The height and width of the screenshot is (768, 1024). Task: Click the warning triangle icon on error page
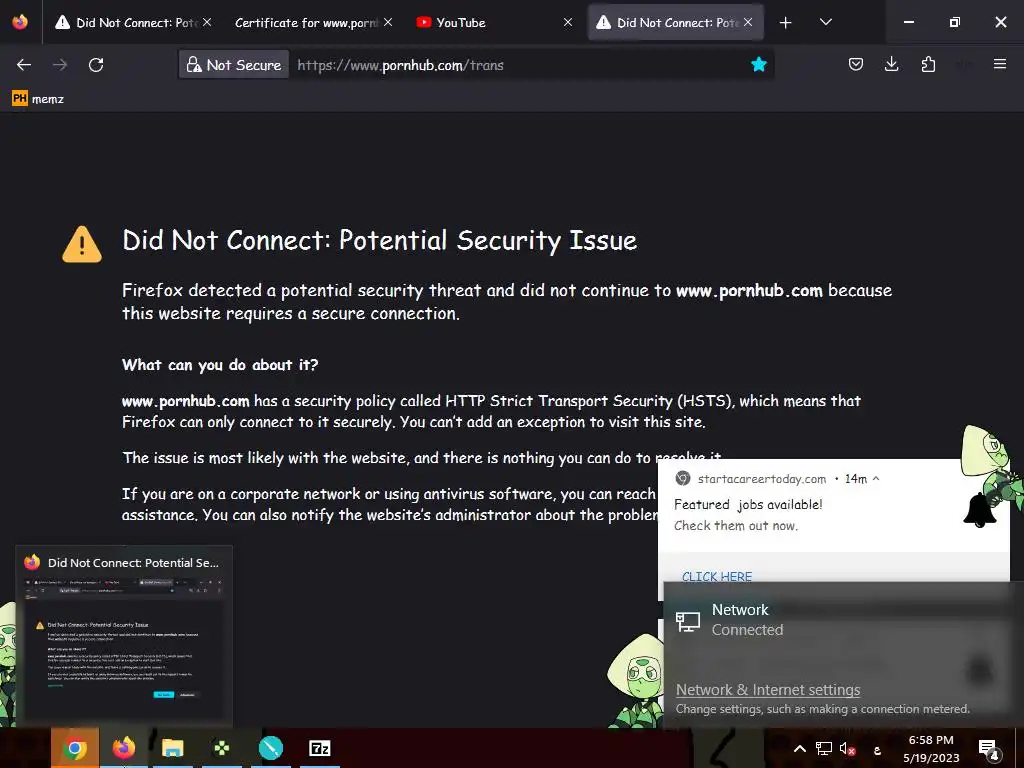(82, 244)
